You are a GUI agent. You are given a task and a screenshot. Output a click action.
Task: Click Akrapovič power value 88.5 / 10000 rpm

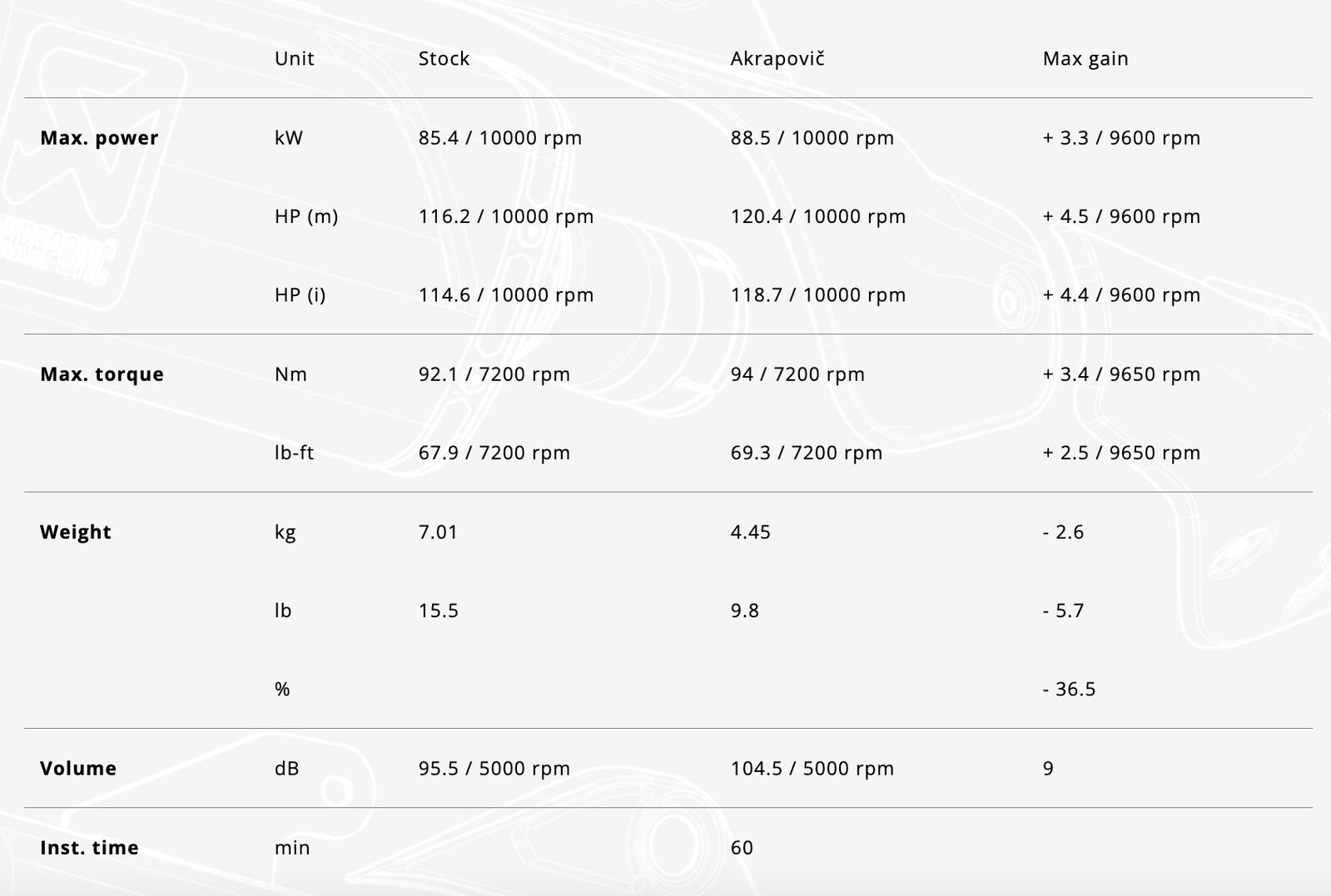click(812, 138)
